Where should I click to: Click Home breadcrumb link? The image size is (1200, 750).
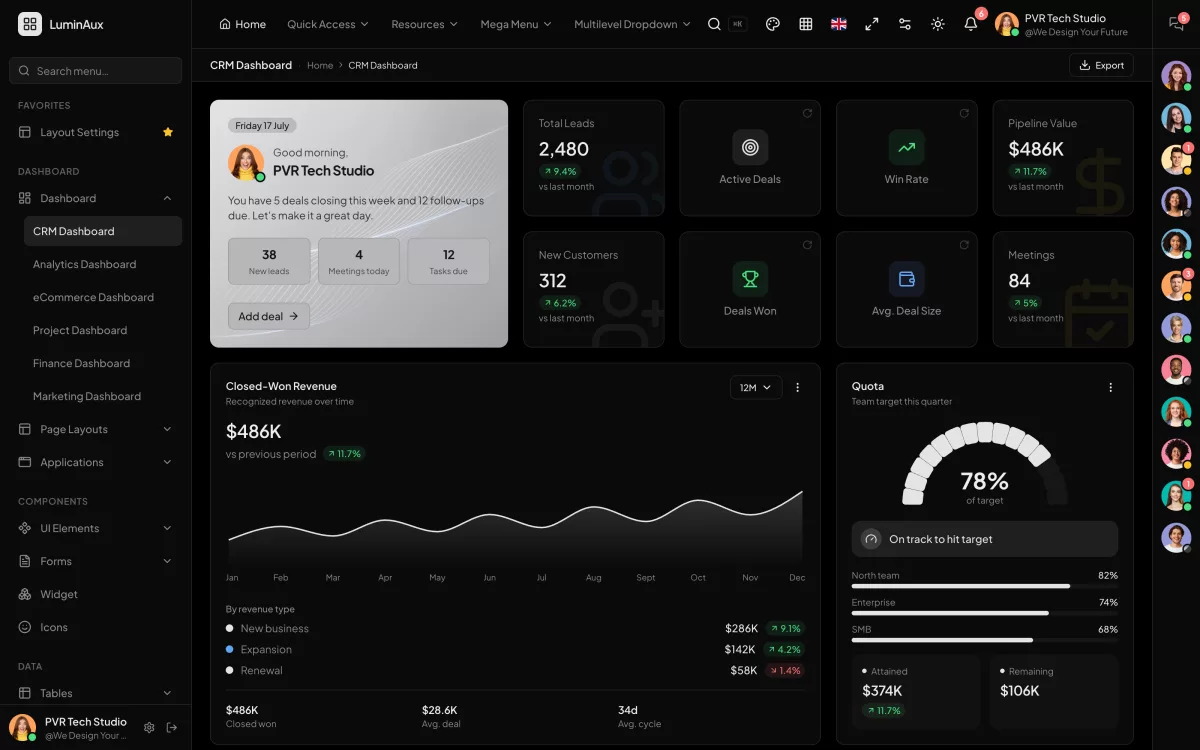click(x=320, y=65)
